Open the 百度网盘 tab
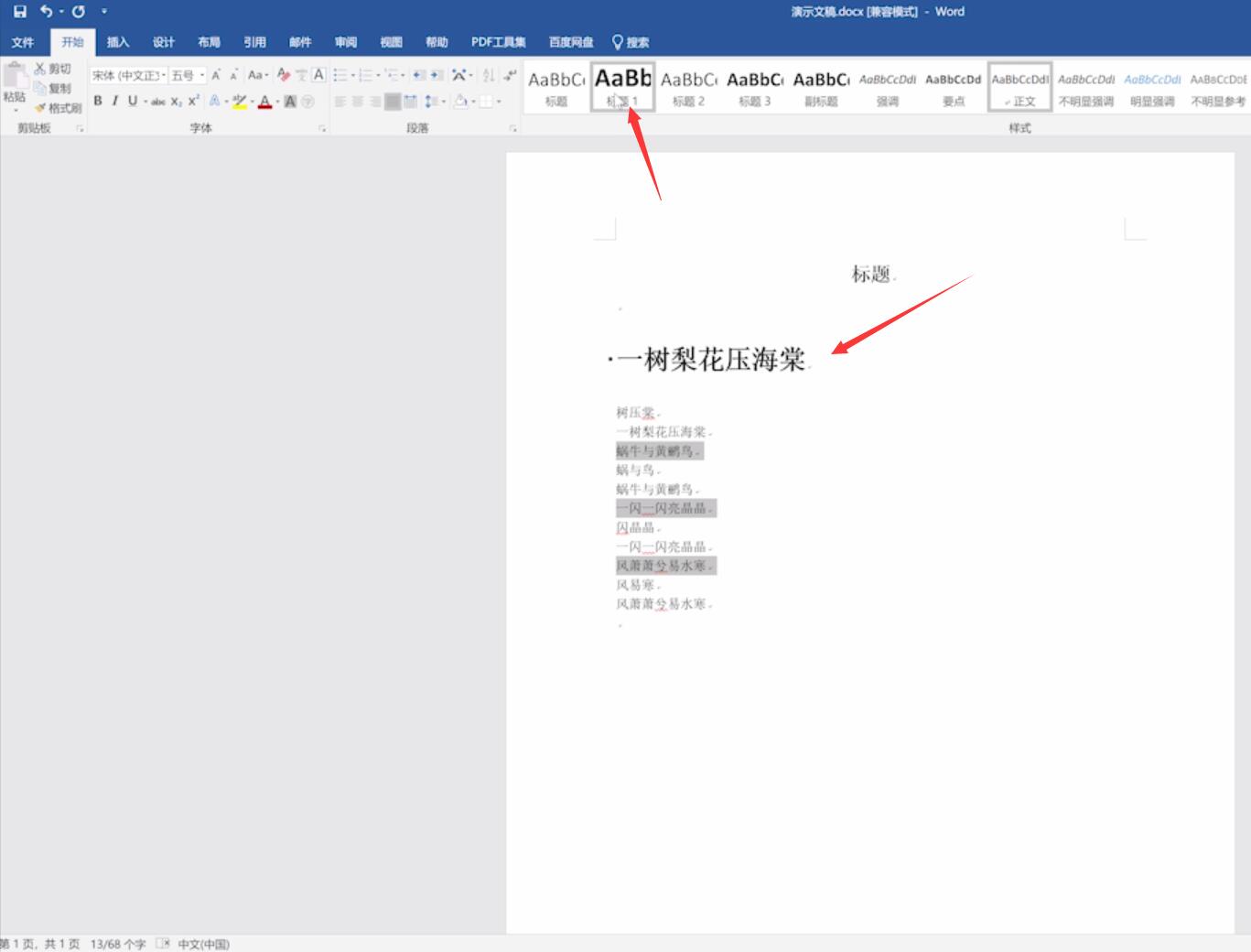 pyautogui.click(x=570, y=42)
